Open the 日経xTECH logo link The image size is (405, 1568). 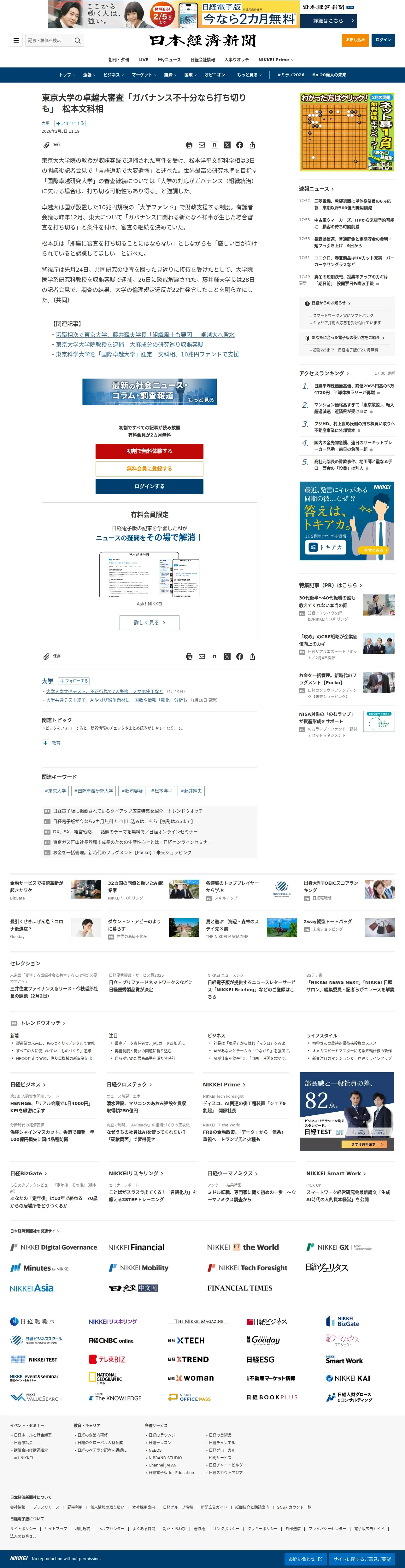[x=186, y=1340]
